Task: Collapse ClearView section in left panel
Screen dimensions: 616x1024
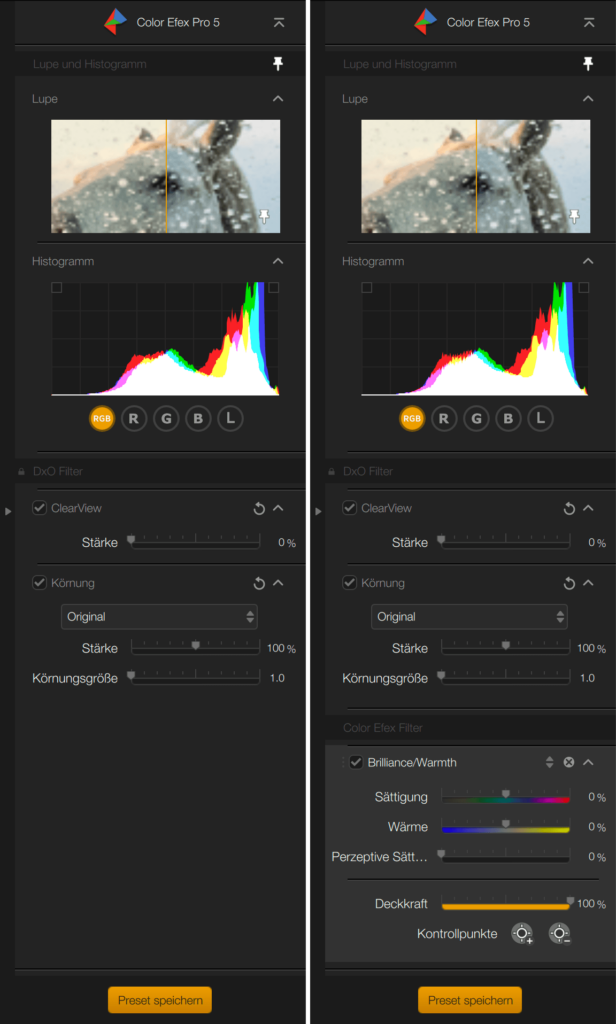Action: tap(278, 508)
